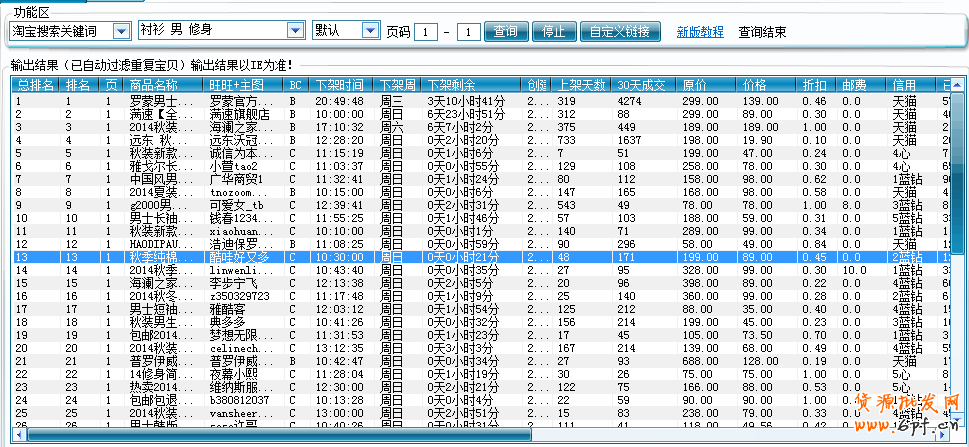Open the 淘宝搜索关键词 search type dropdown
Viewport: 969px width, 447px height.
click(122, 31)
